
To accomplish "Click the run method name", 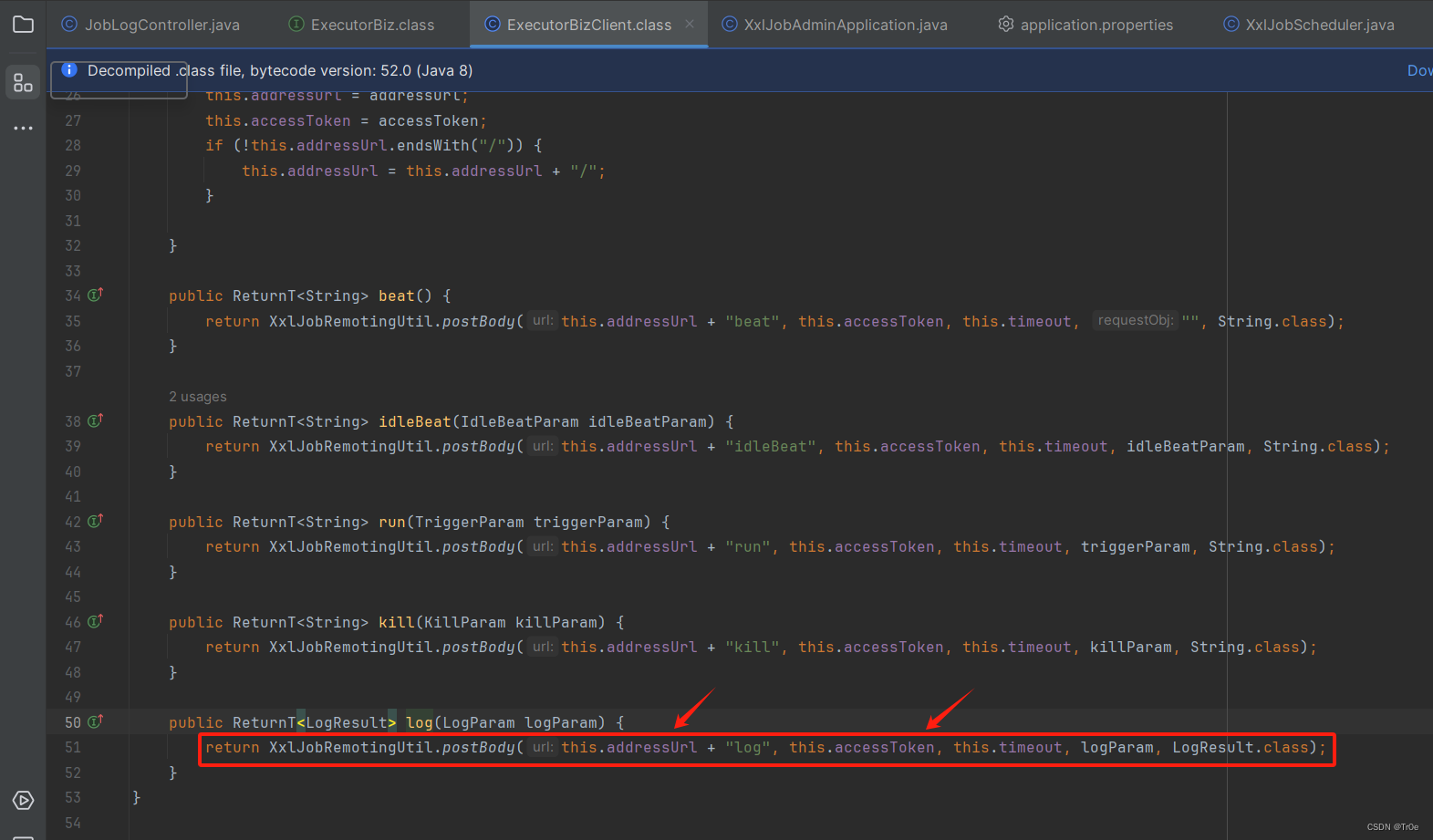I will coord(392,522).
